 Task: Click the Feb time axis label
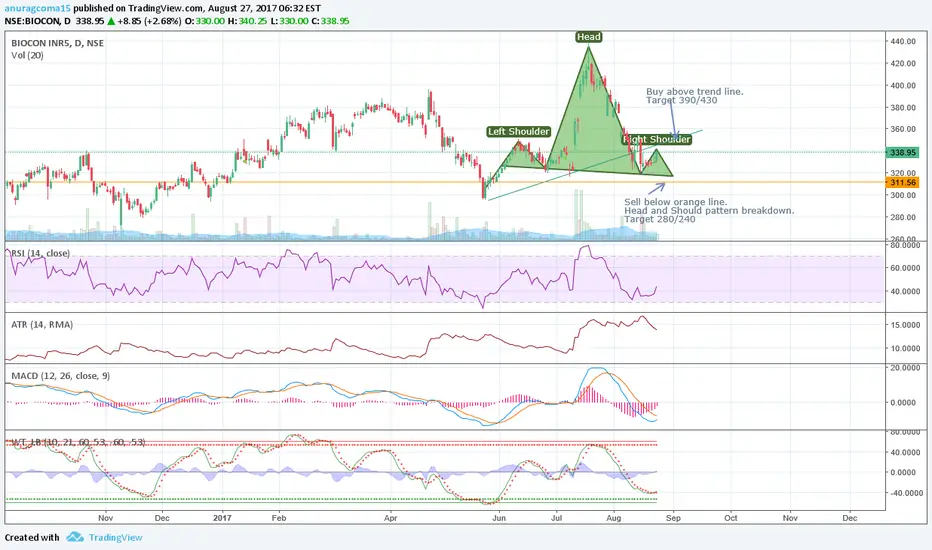point(279,518)
